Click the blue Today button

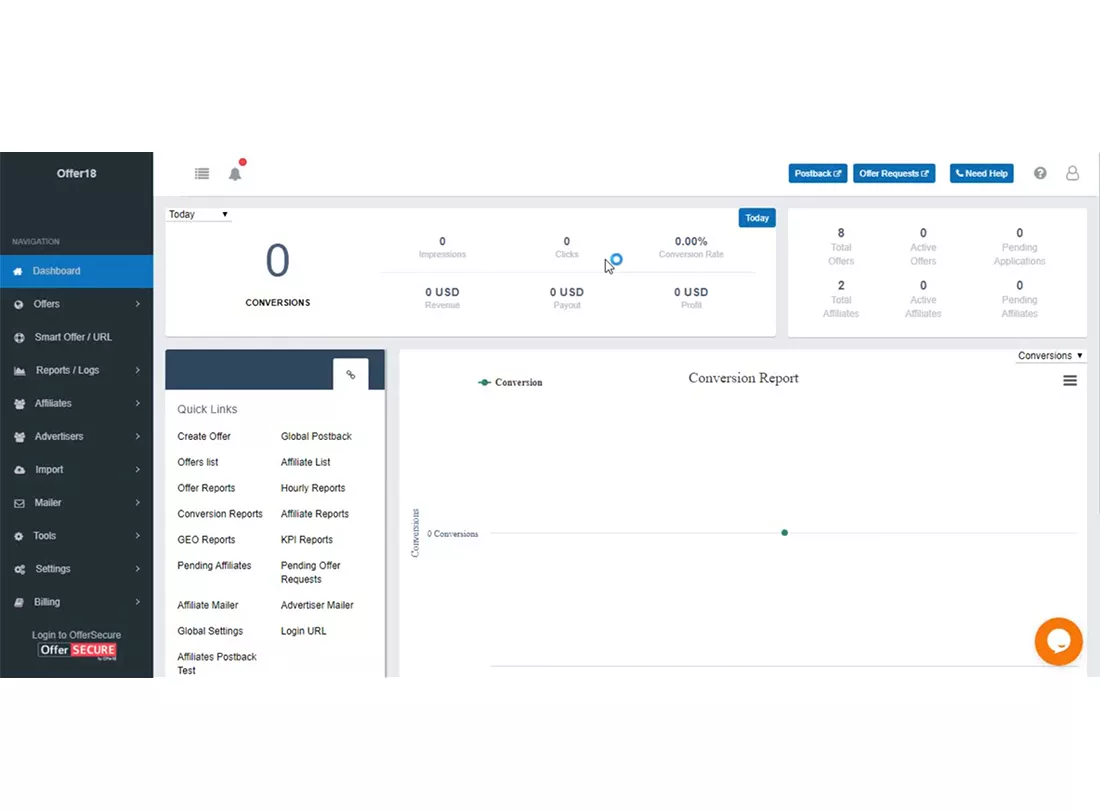point(757,218)
